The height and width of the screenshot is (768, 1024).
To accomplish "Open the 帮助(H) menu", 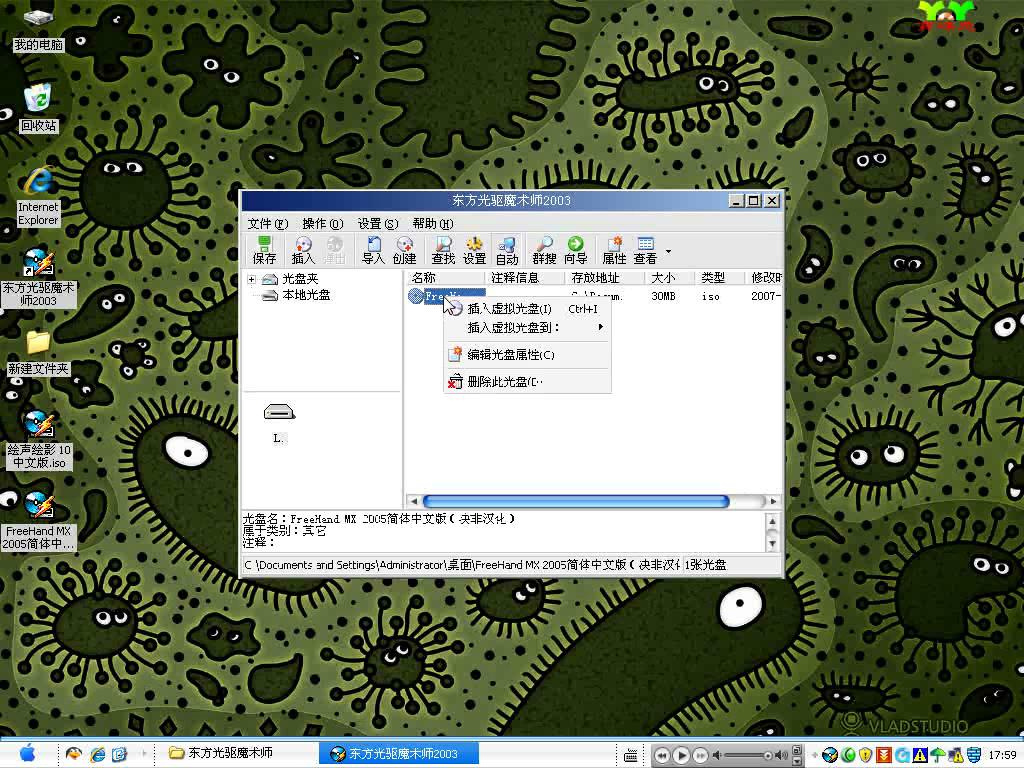I will (x=433, y=223).
